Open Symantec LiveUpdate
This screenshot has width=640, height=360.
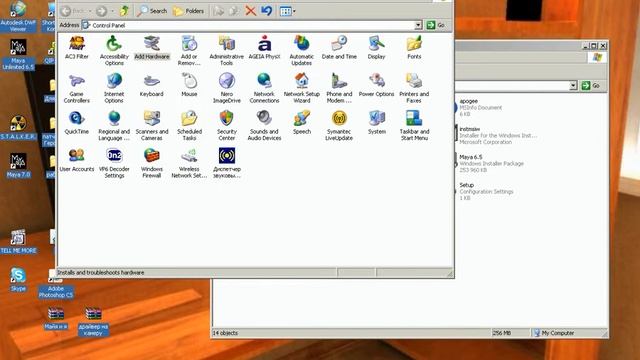point(339,125)
